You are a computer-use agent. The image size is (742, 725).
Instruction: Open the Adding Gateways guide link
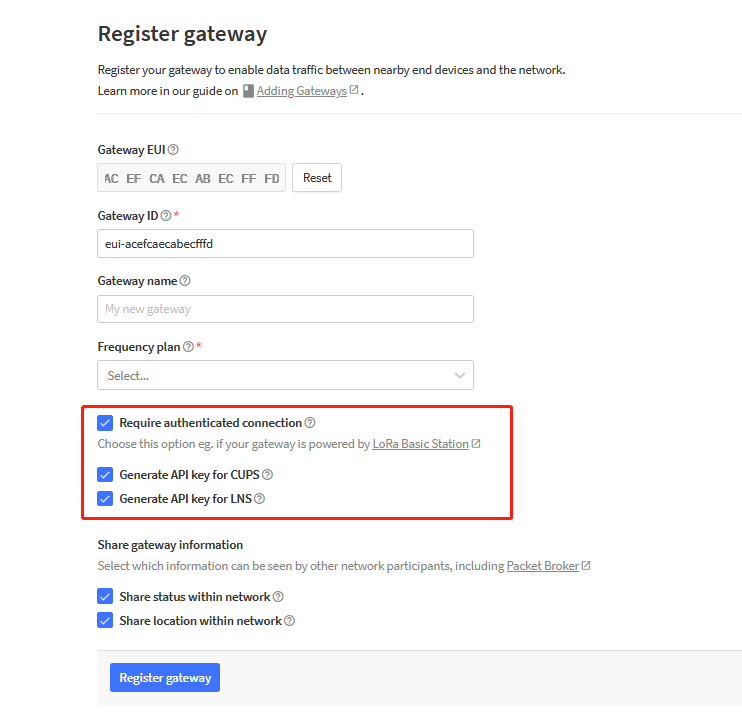click(301, 91)
